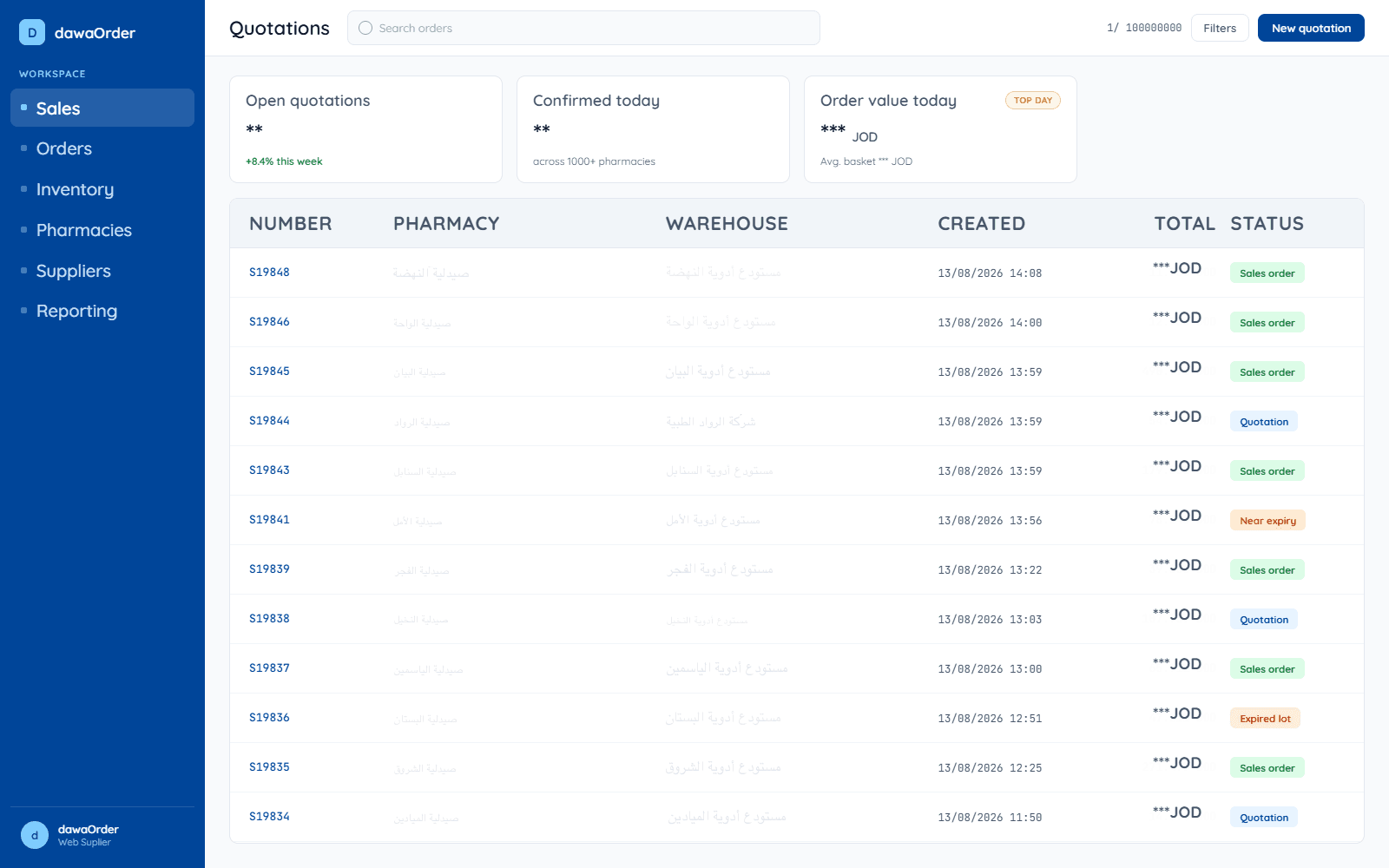Focus the Search orders field
1389x868 pixels.
[583, 28]
